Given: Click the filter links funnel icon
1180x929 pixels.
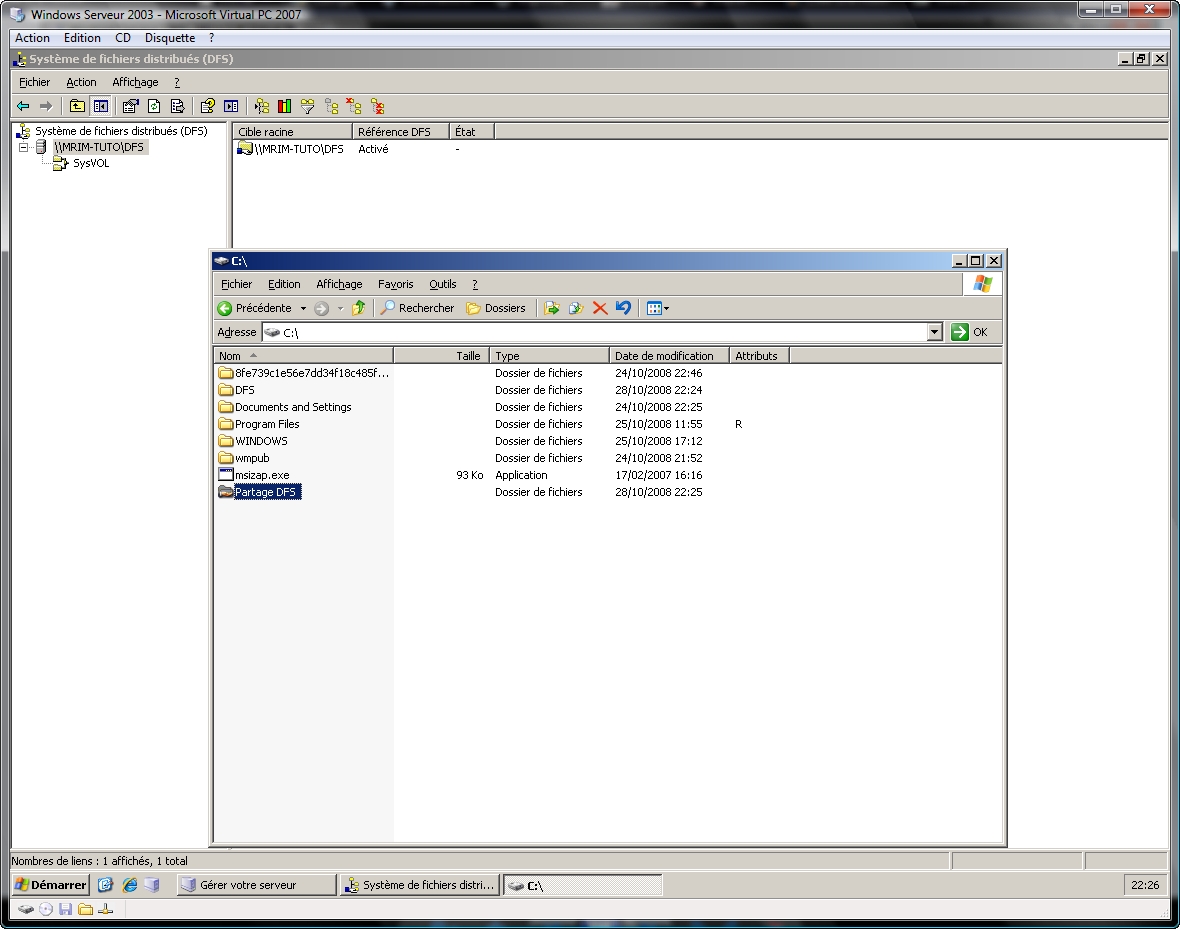Looking at the screenshot, I should [307, 106].
